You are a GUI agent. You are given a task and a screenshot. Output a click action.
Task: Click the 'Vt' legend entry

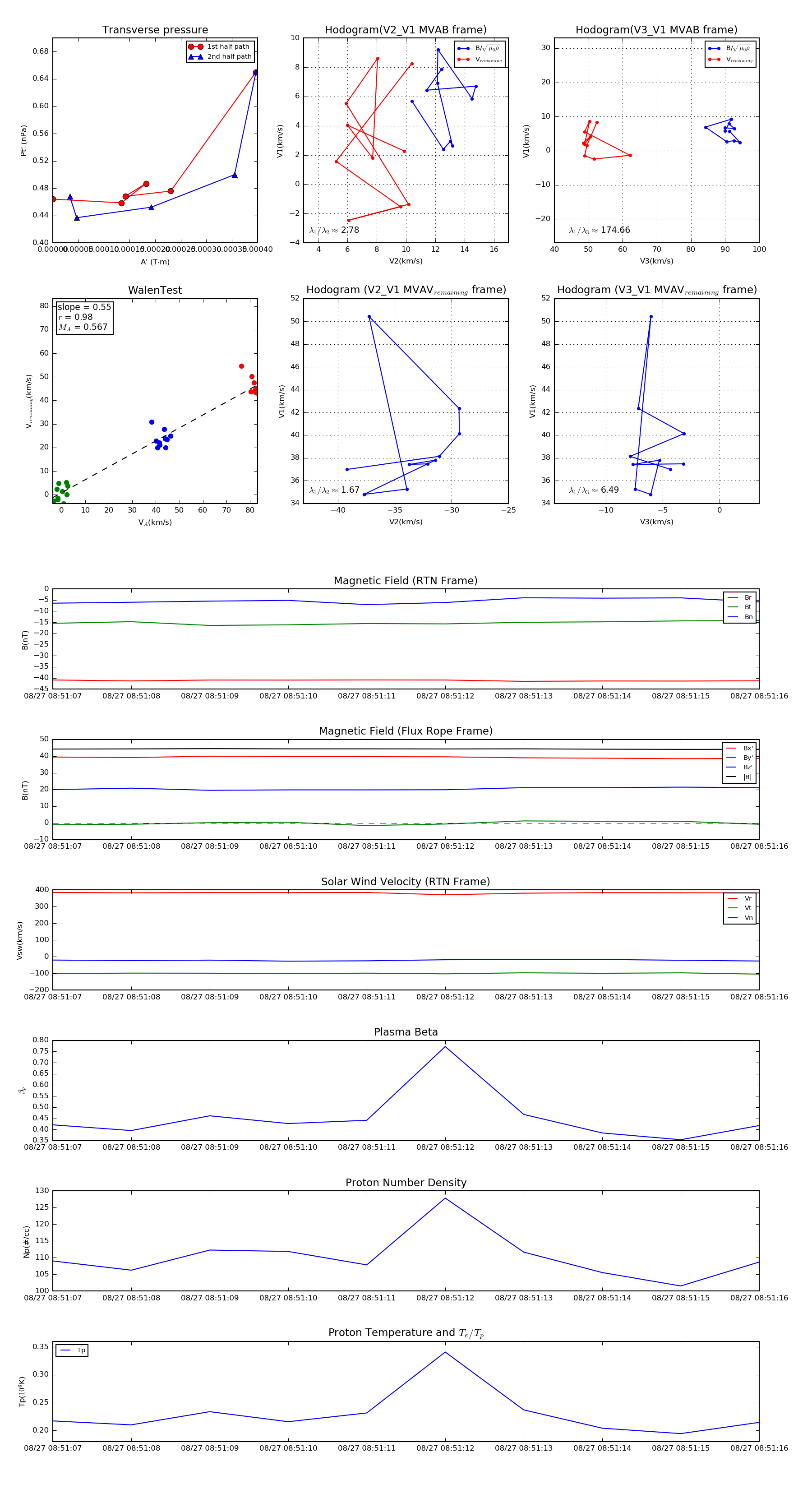tap(740, 908)
